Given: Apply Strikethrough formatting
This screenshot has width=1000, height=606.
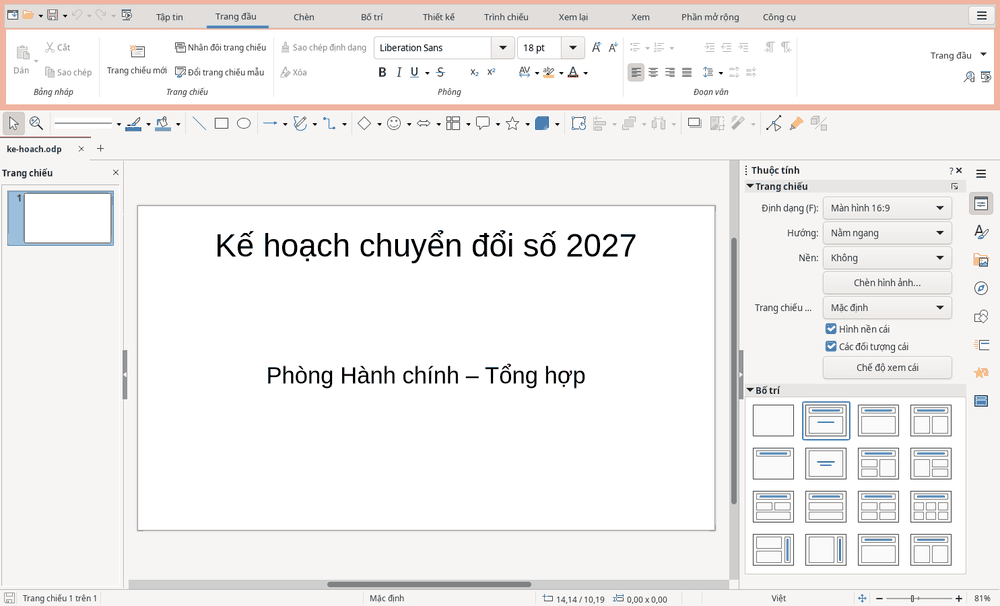Looking at the screenshot, I should [440, 72].
